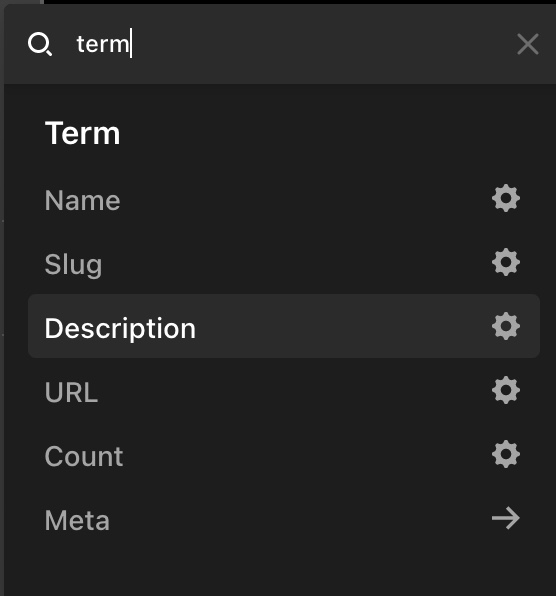Viewport: 556px width, 596px height.
Task: Click empty area of the search bar
Action: pos(323,44)
